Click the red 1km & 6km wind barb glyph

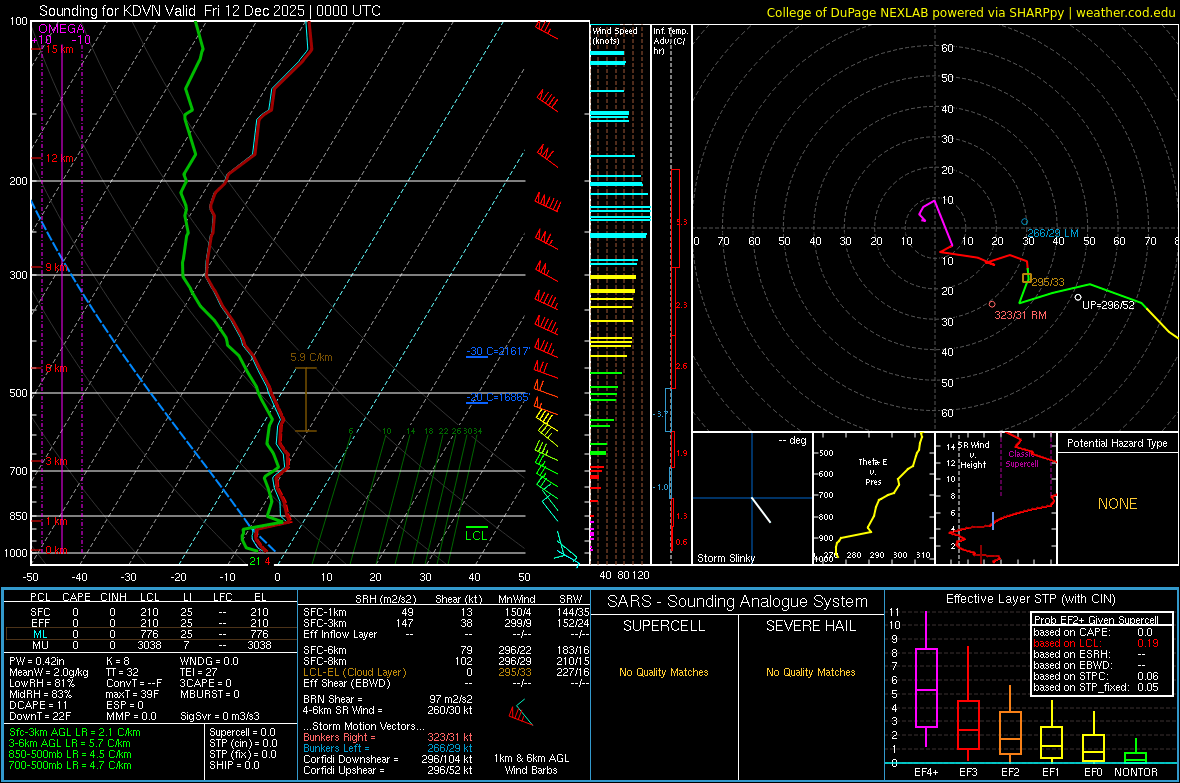tap(519, 714)
